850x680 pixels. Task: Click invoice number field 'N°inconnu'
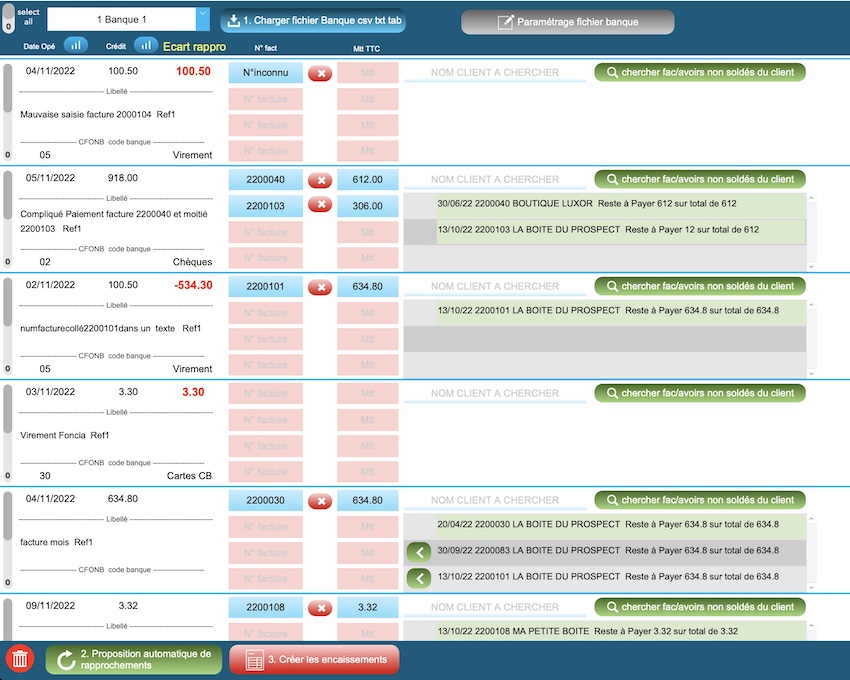[x=266, y=73]
